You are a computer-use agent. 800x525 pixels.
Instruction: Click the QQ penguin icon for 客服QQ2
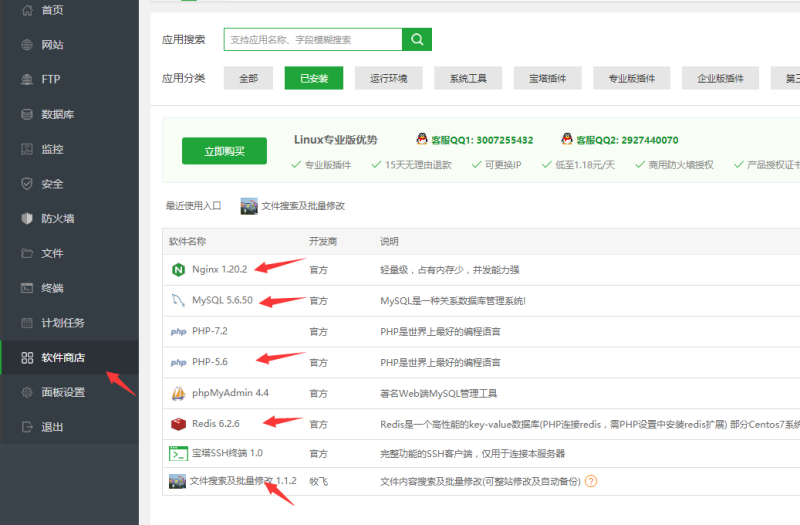tap(567, 139)
